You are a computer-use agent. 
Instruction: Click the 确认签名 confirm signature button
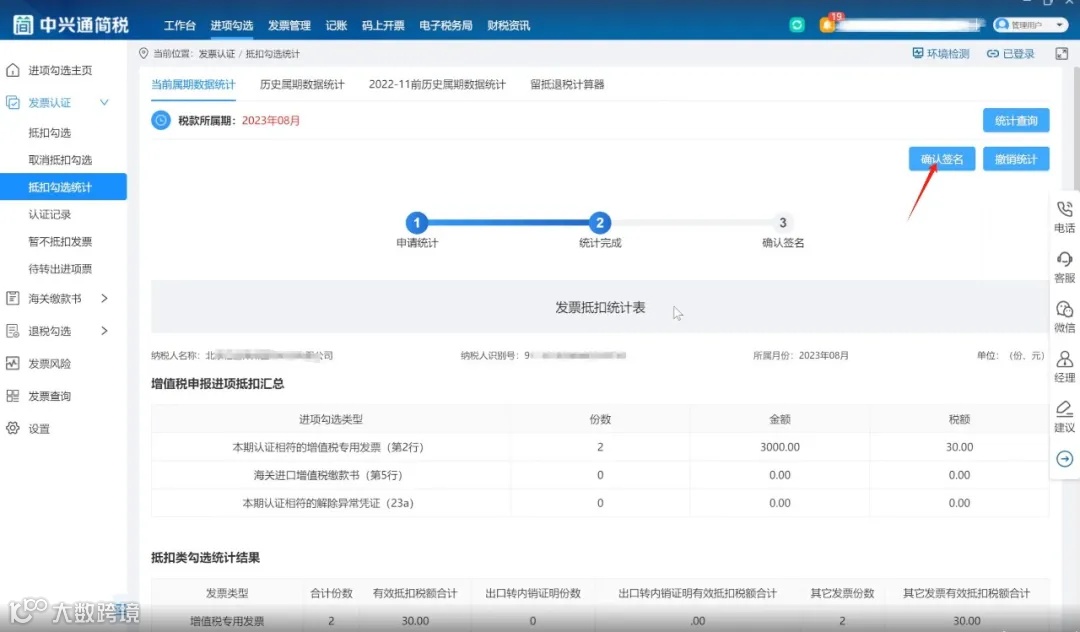coord(941,158)
